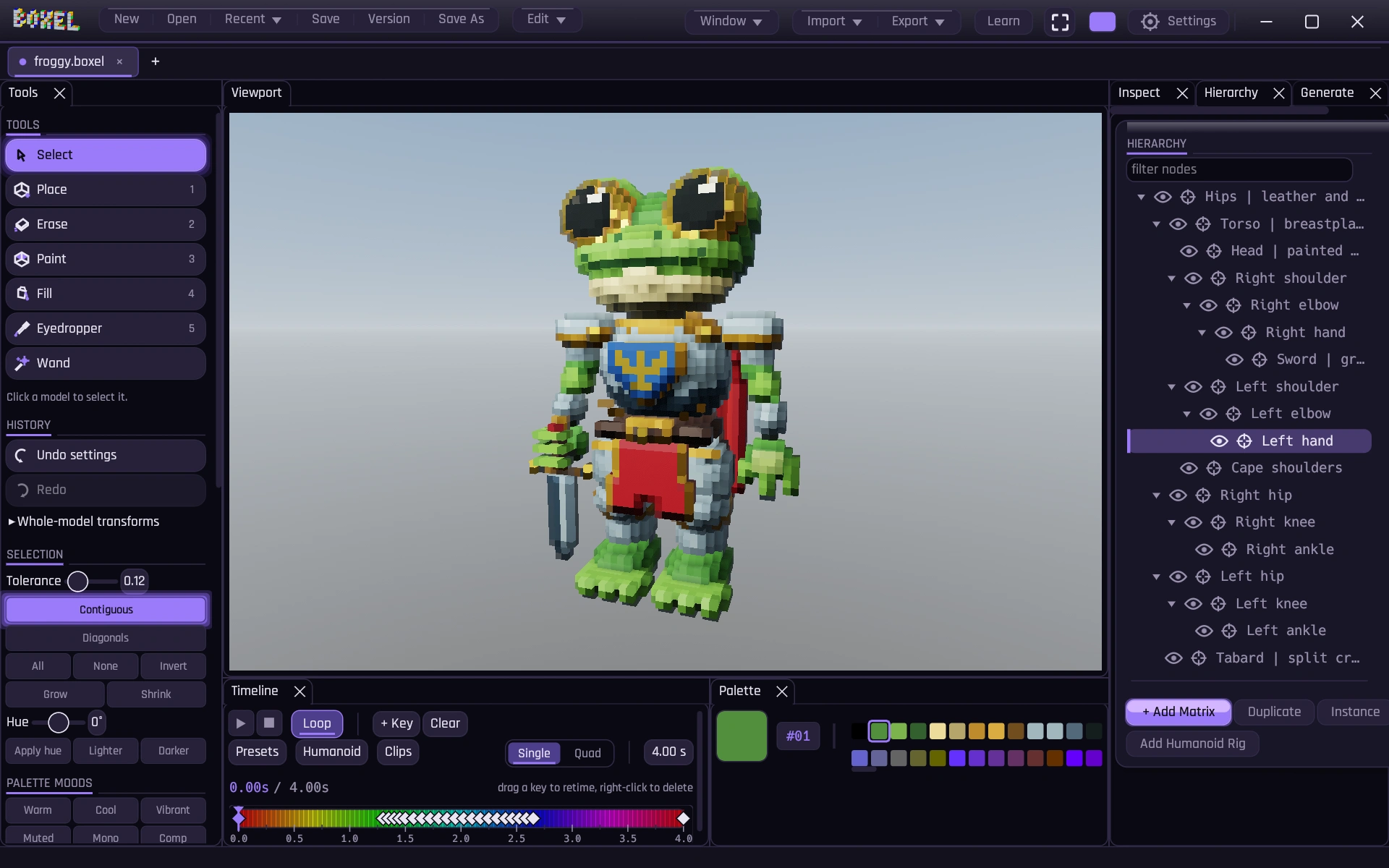Click Undo settings in History
Viewport: 1389px width, 868px height.
(106, 455)
